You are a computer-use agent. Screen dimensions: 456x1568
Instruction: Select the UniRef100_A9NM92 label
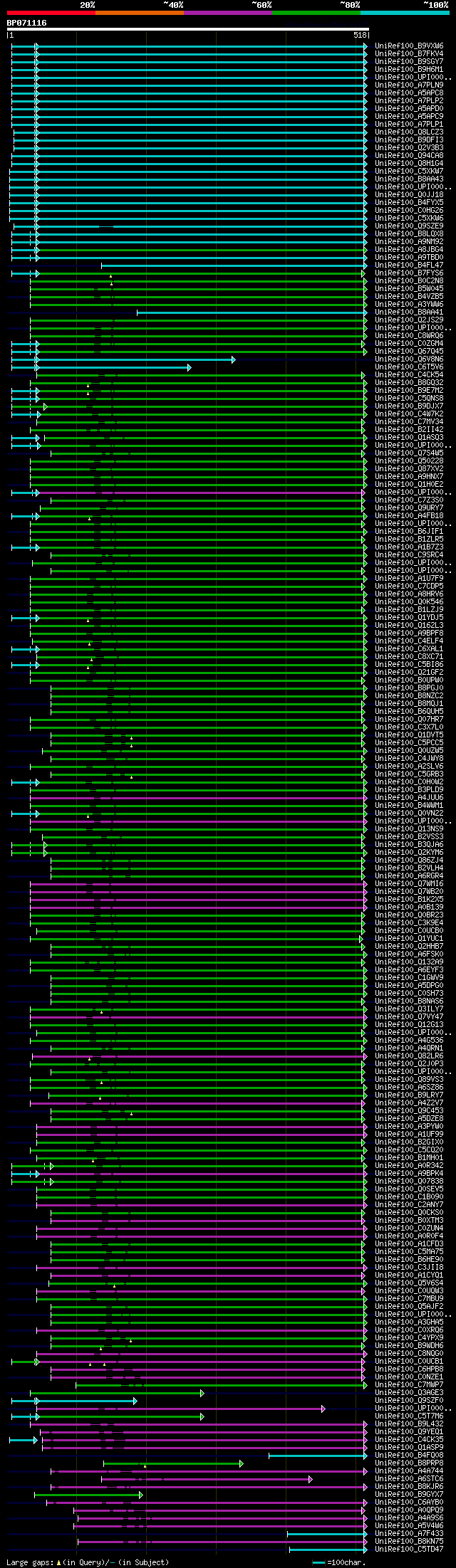tap(409, 242)
